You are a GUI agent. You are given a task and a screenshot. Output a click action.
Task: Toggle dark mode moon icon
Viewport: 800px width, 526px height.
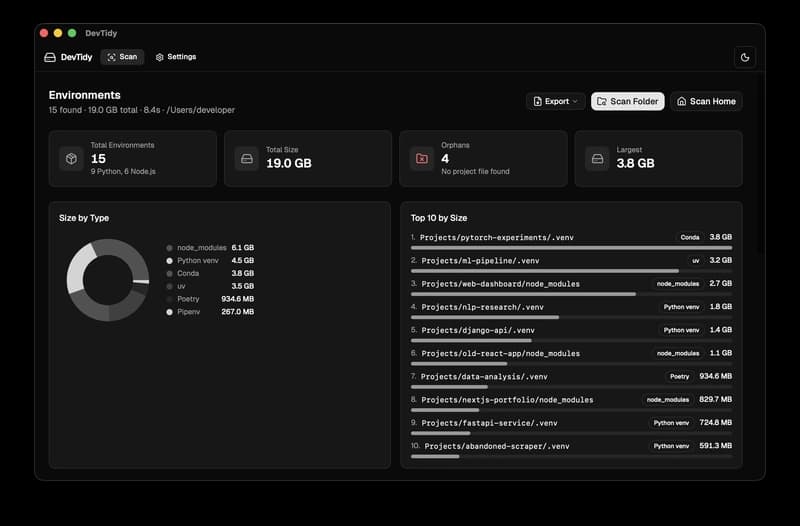[x=745, y=57]
